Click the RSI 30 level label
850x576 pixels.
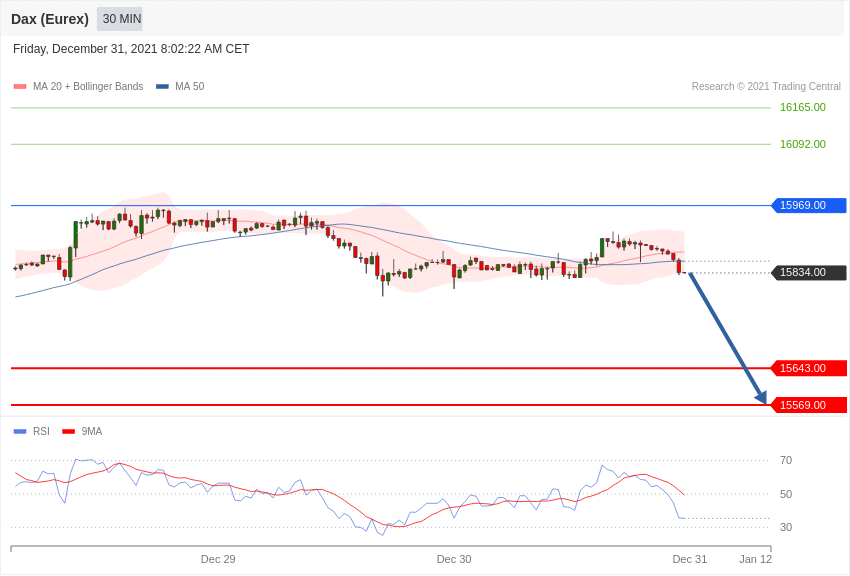click(785, 527)
